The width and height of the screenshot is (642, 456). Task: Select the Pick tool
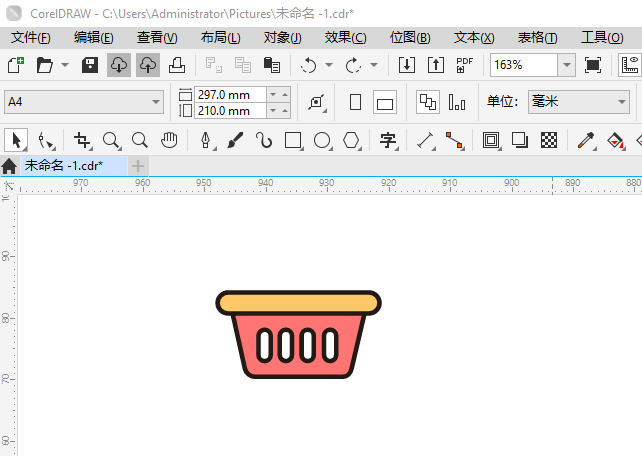(x=16, y=140)
